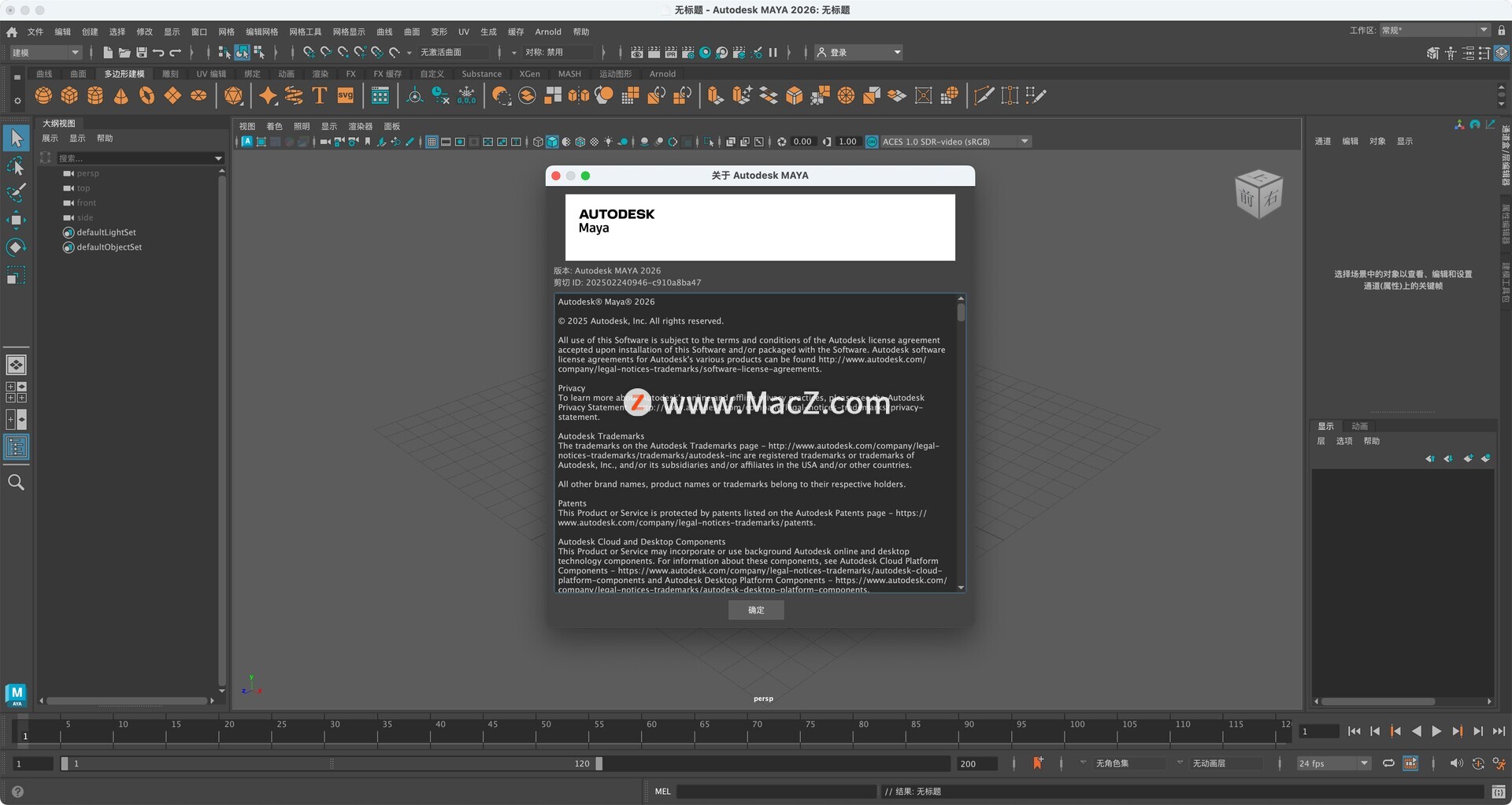Toggle cached playback icon

(1410, 763)
